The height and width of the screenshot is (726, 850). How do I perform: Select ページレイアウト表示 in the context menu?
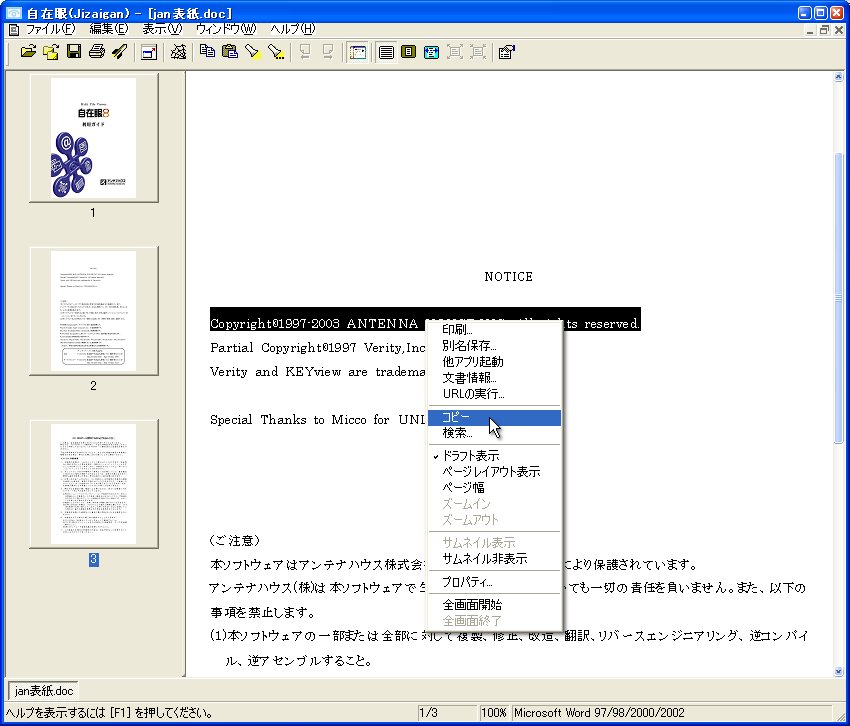coord(494,472)
